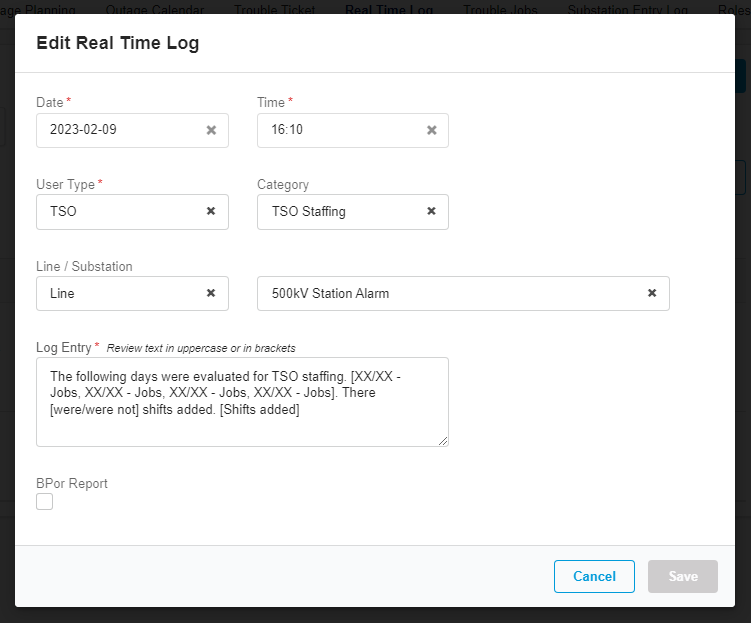Clear the Line selection with x icon
Screen dimensions: 751x623
tap(211, 293)
